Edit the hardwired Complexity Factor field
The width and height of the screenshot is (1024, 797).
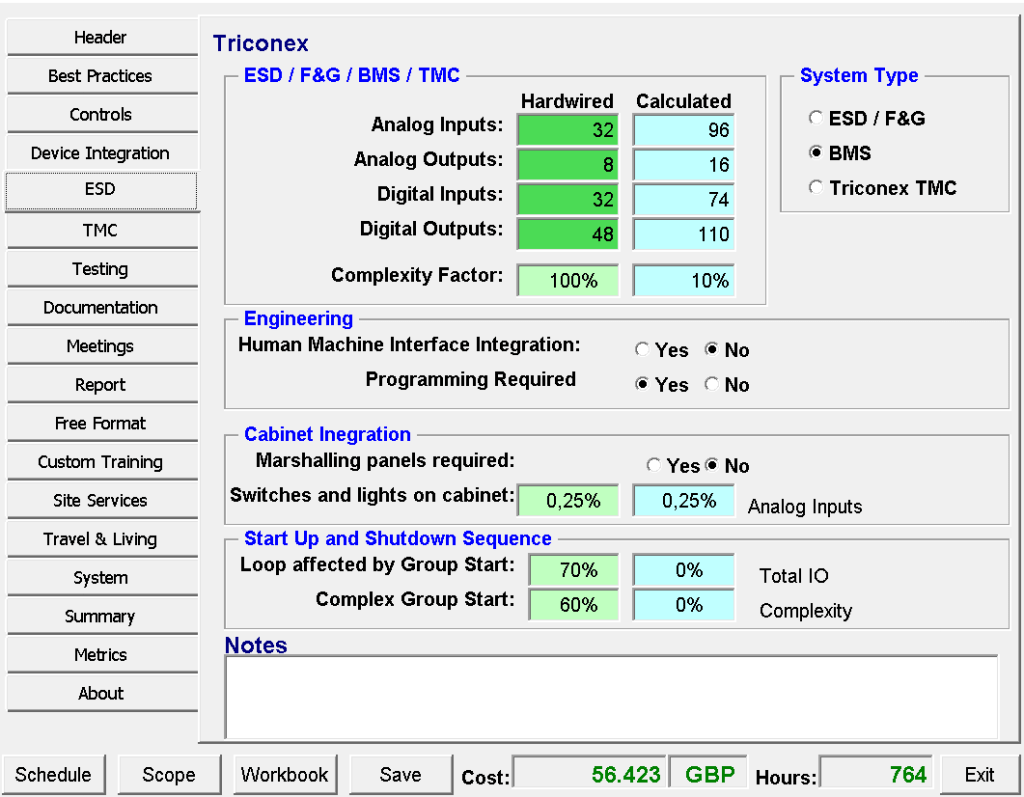567,281
